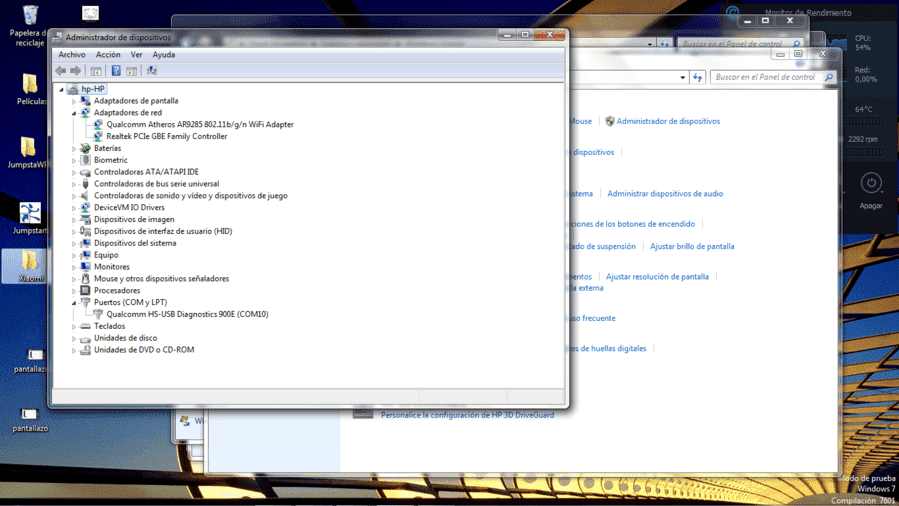Select the Teclados keyboard icon
This screenshot has width=899, height=506.
click(x=85, y=326)
